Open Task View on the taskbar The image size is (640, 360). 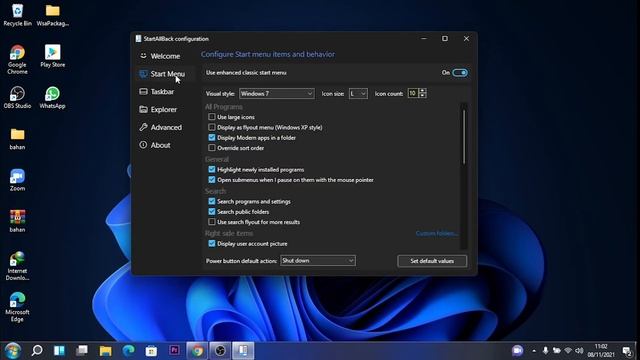(x=82, y=351)
